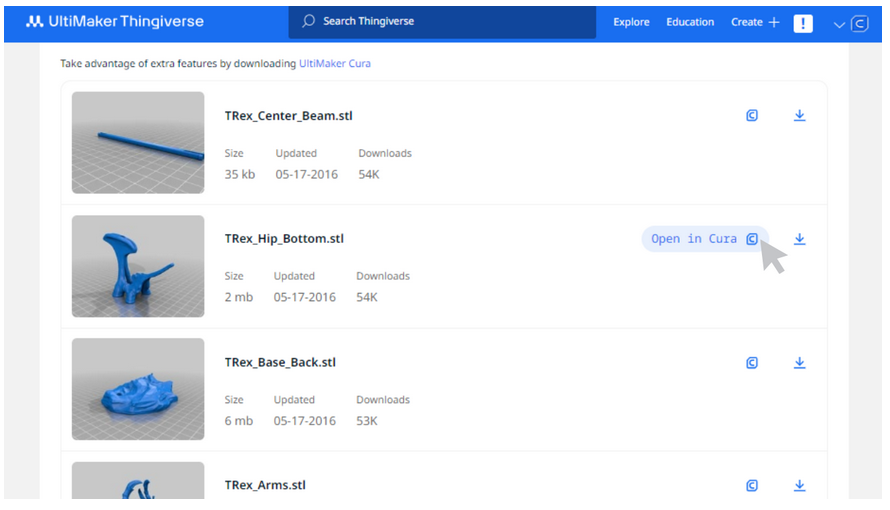Image resolution: width=890 pixels, height=510 pixels.
Task: Click the 35 kb size value
Action: 240,175
